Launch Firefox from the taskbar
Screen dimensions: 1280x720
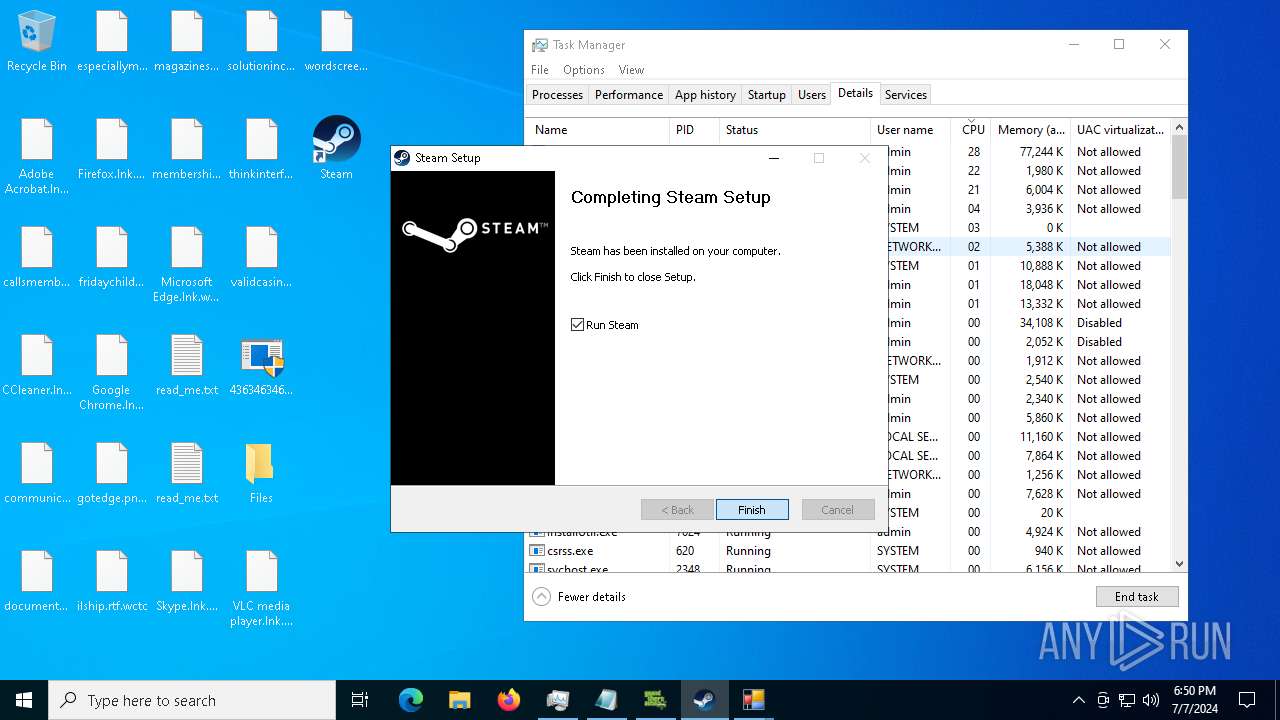[508, 700]
